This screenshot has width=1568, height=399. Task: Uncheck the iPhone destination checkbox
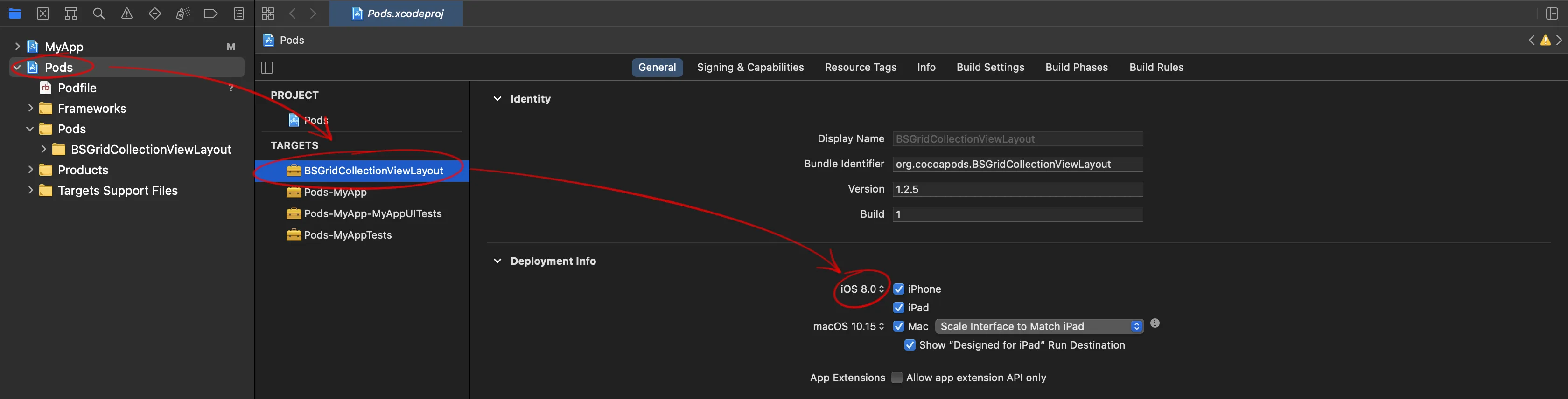pyautogui.click(x=898, y=289)
